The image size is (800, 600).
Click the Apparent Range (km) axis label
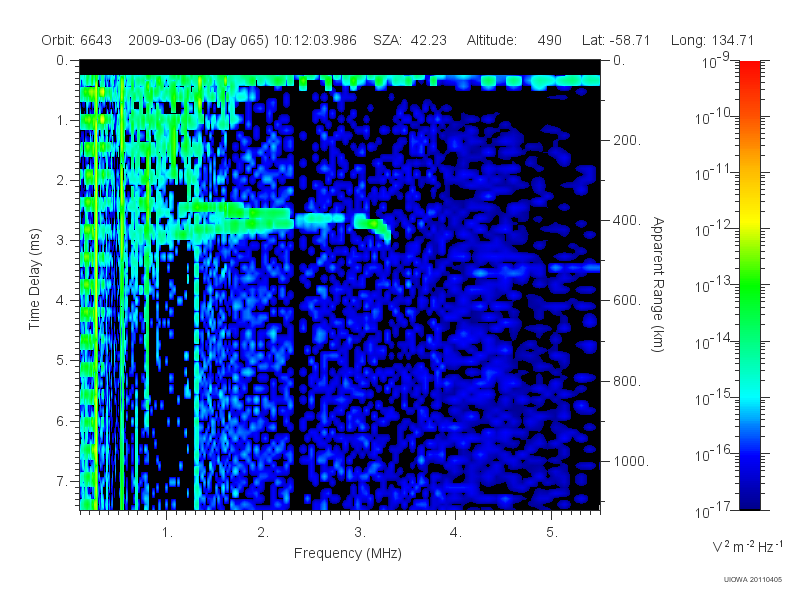click(658, 284)
